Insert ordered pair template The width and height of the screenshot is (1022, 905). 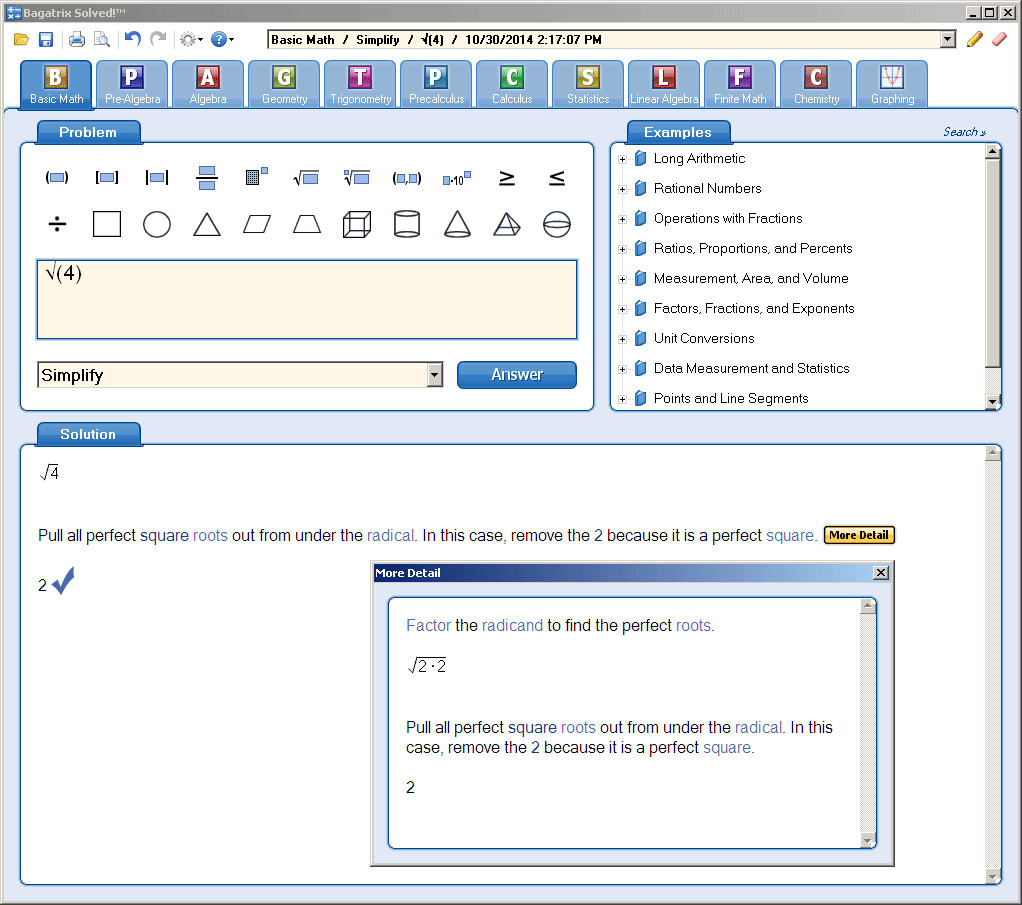pyautogui.click(x=407, y=178)
